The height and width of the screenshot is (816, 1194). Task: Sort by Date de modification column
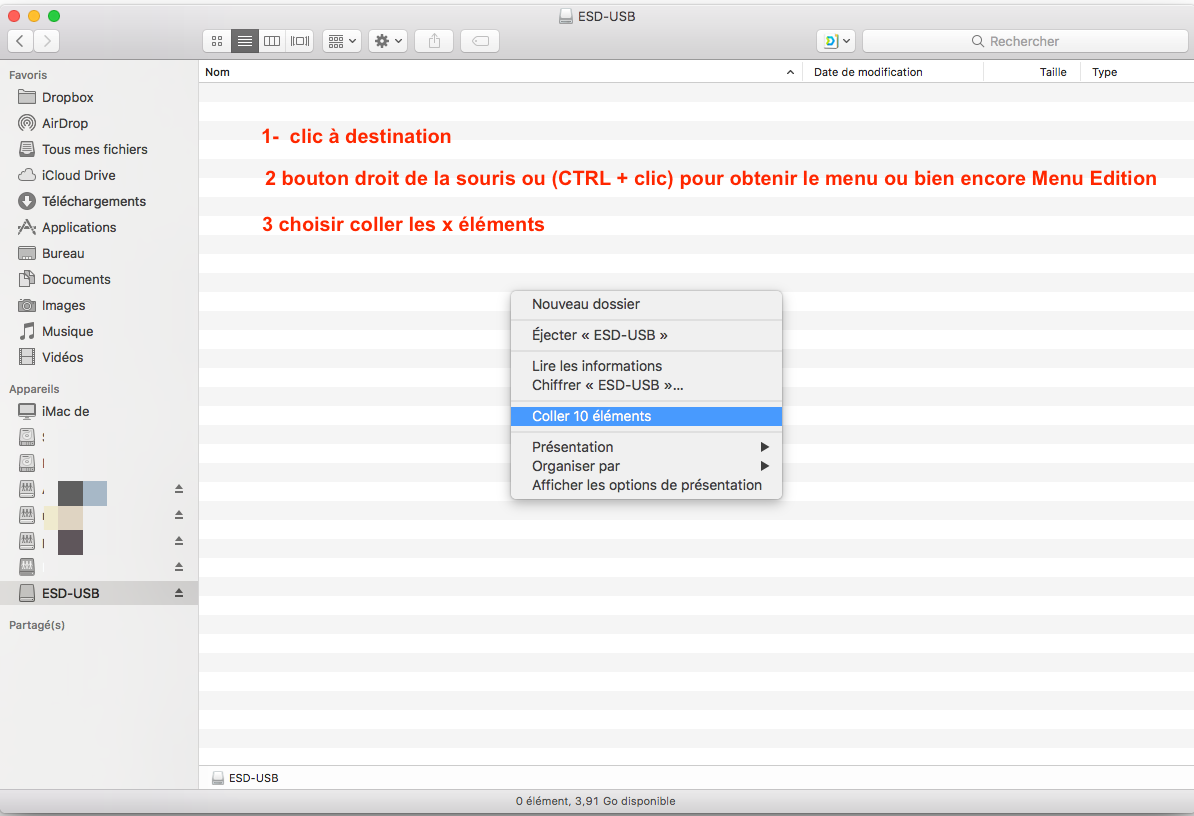pos(868,72)
